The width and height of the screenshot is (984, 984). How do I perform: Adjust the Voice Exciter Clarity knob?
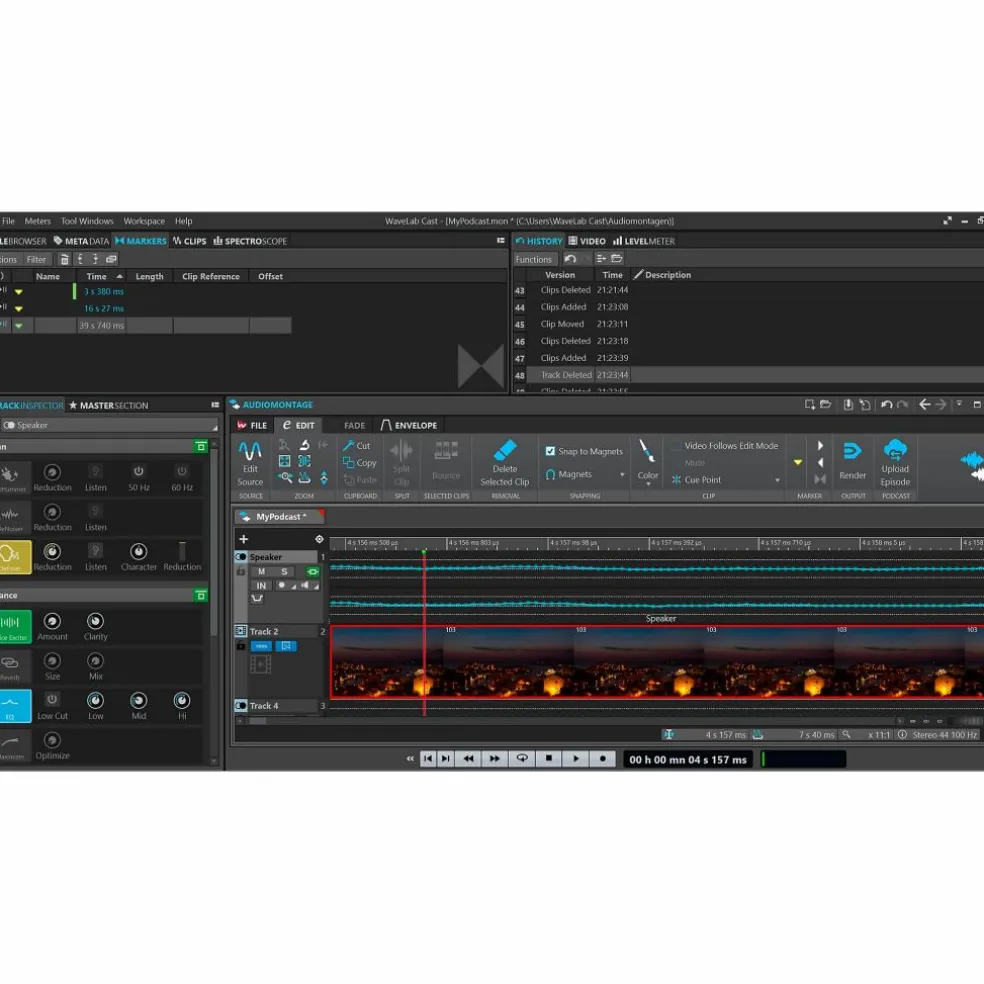(95, 621)
